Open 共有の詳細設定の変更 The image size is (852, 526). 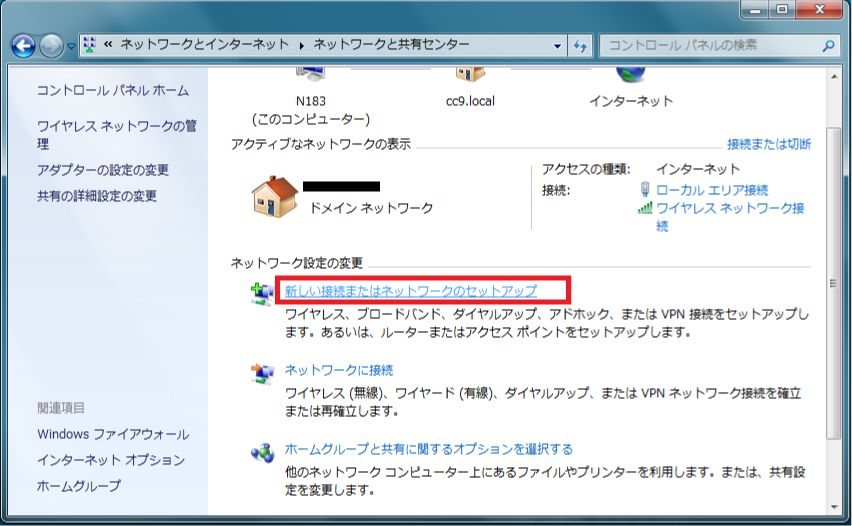(x=97, y=196)
